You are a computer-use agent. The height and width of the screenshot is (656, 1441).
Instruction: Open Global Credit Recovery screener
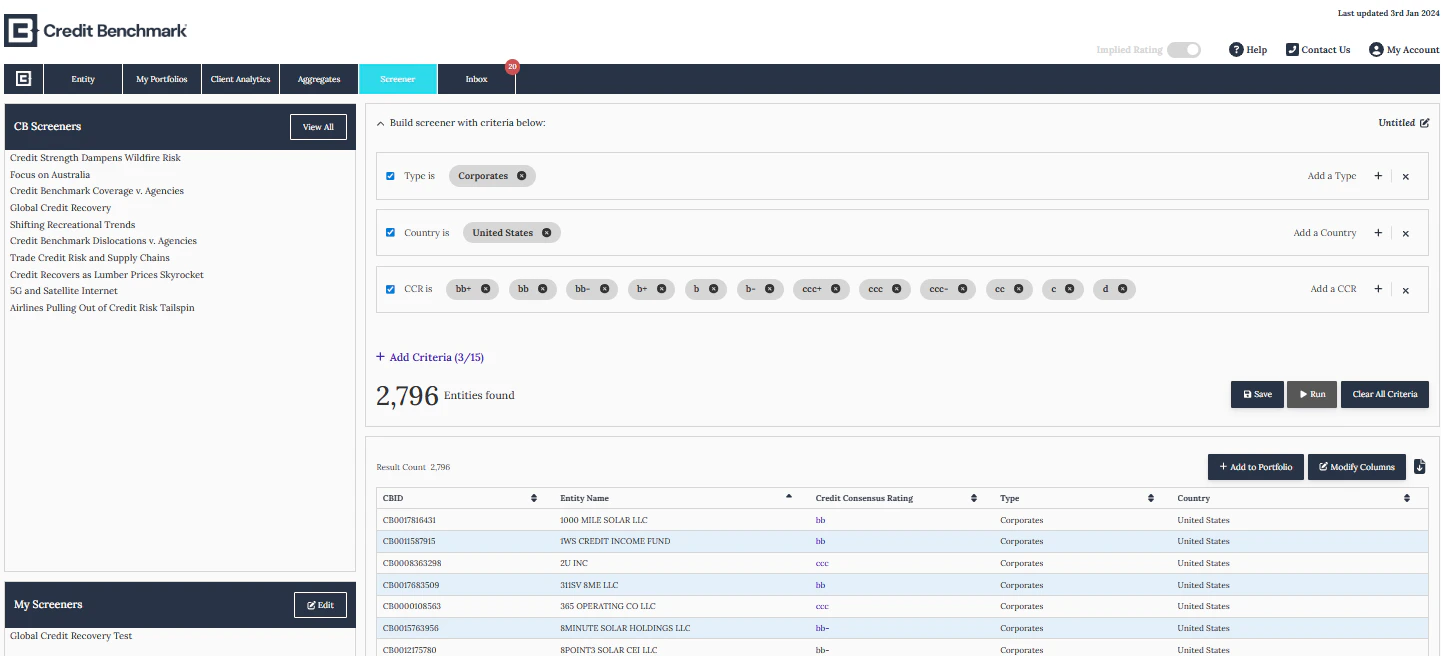coord(60,208)
